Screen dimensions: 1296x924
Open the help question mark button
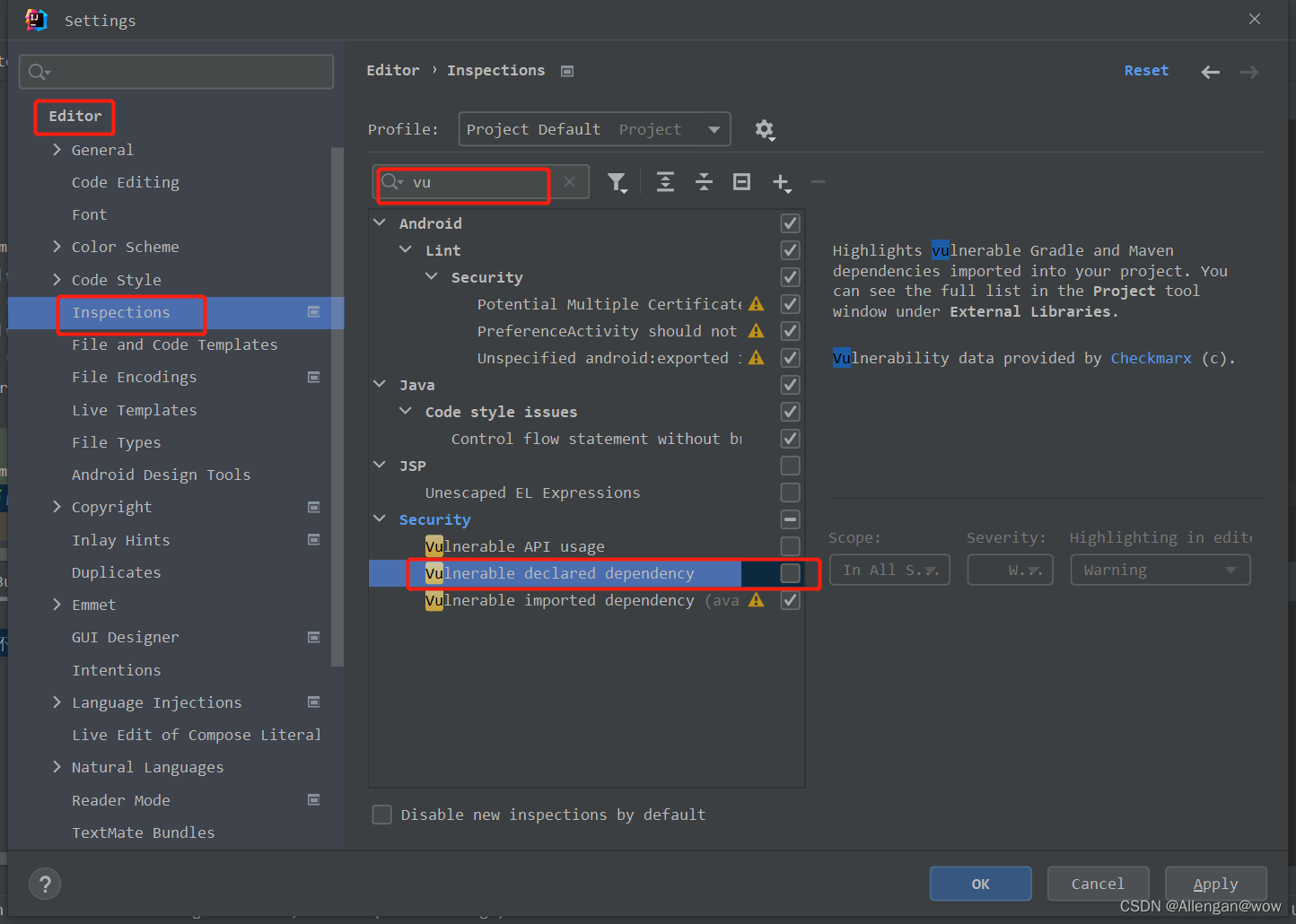tap(45, 884)
